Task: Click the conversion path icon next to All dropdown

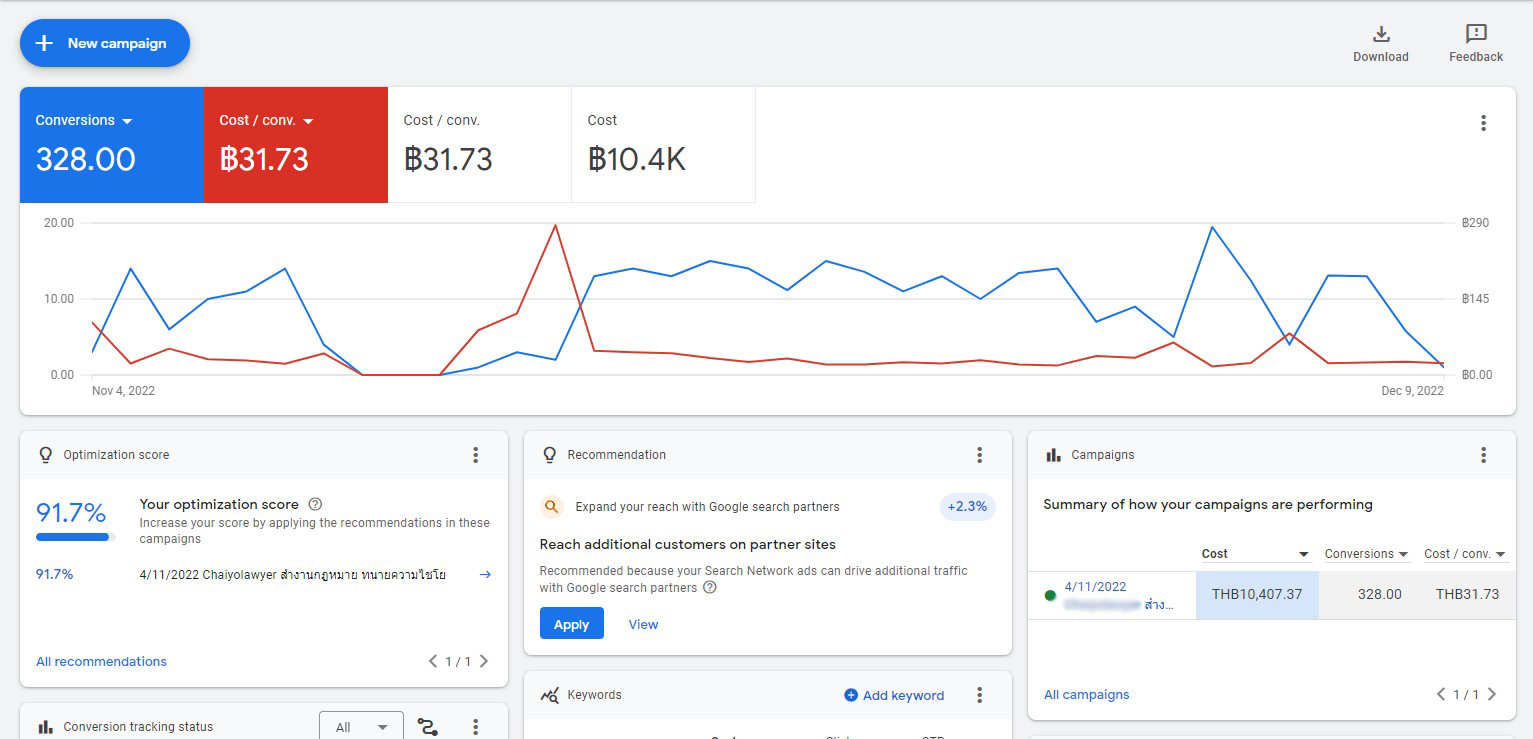Action: pos(428,727)
